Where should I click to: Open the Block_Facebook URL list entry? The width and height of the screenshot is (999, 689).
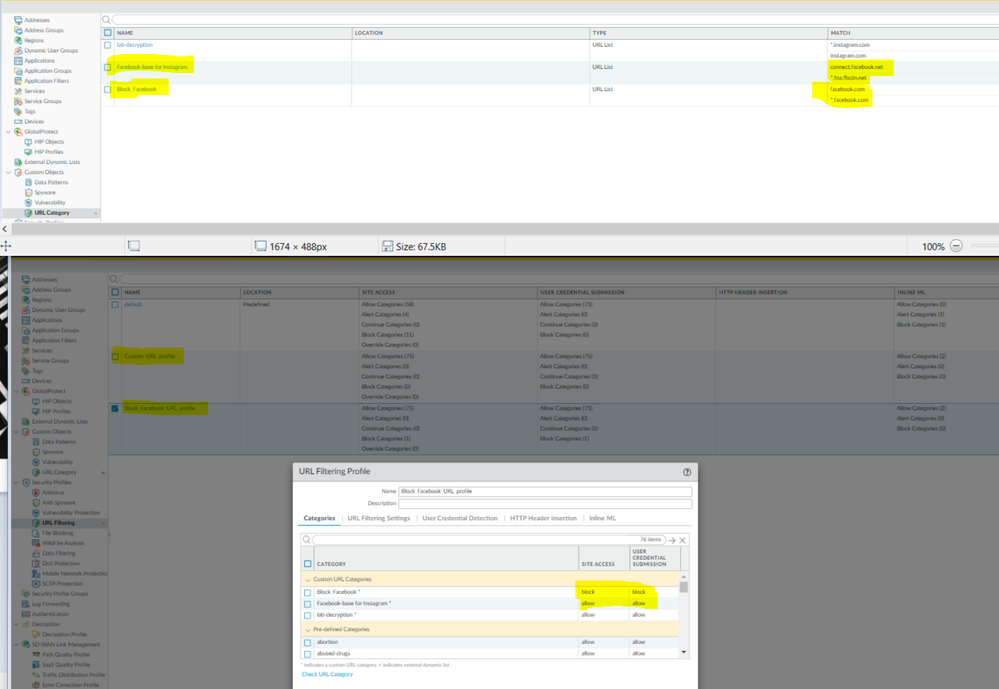point(137,89)
